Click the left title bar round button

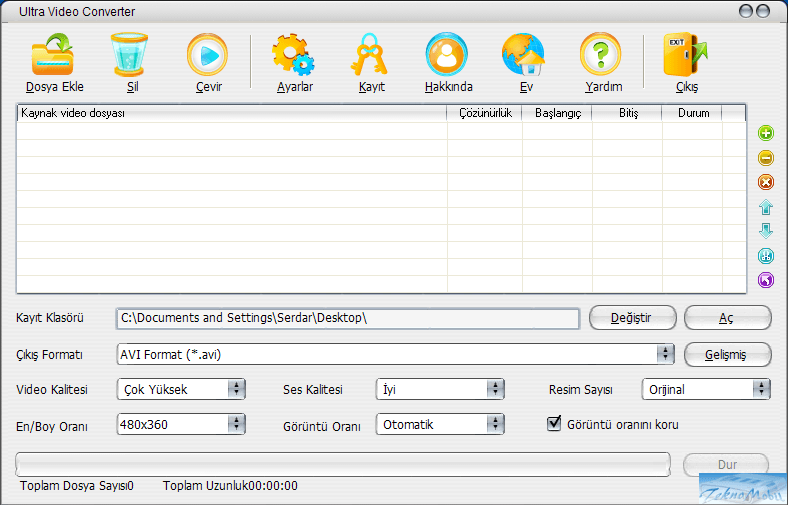(746, 11)
